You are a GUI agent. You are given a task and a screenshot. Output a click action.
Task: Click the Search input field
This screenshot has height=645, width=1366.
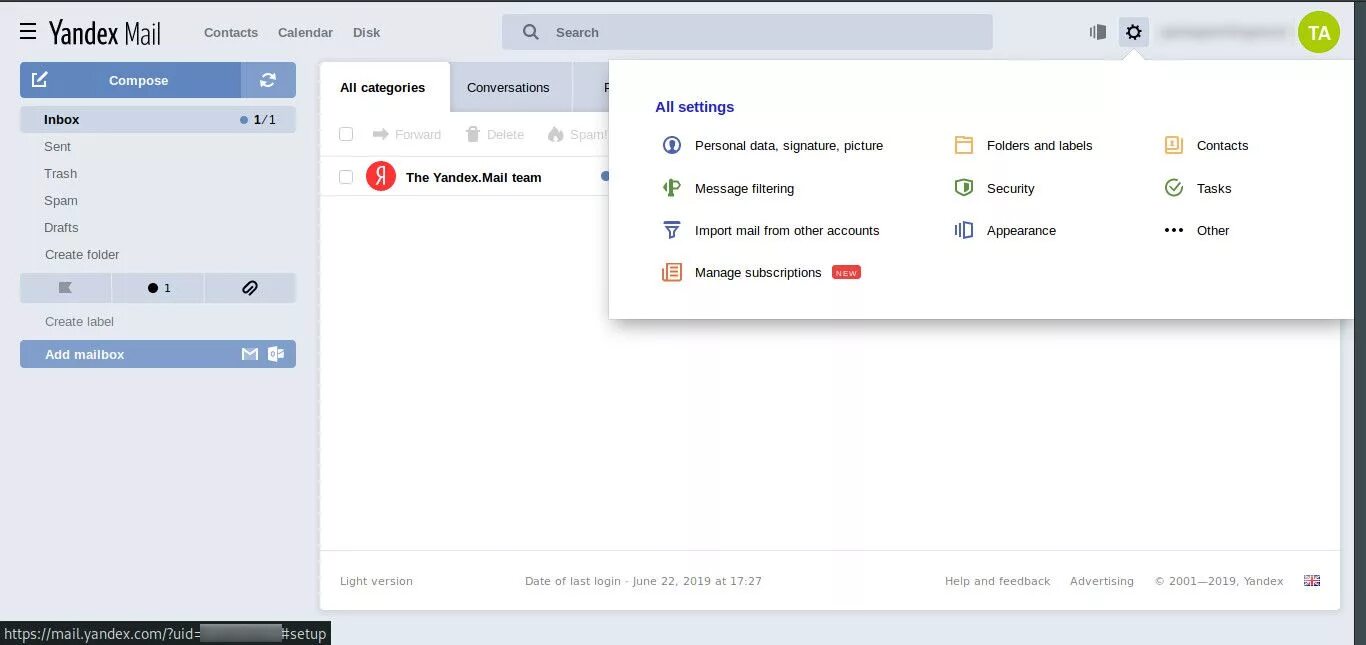(x=747, y=32)
